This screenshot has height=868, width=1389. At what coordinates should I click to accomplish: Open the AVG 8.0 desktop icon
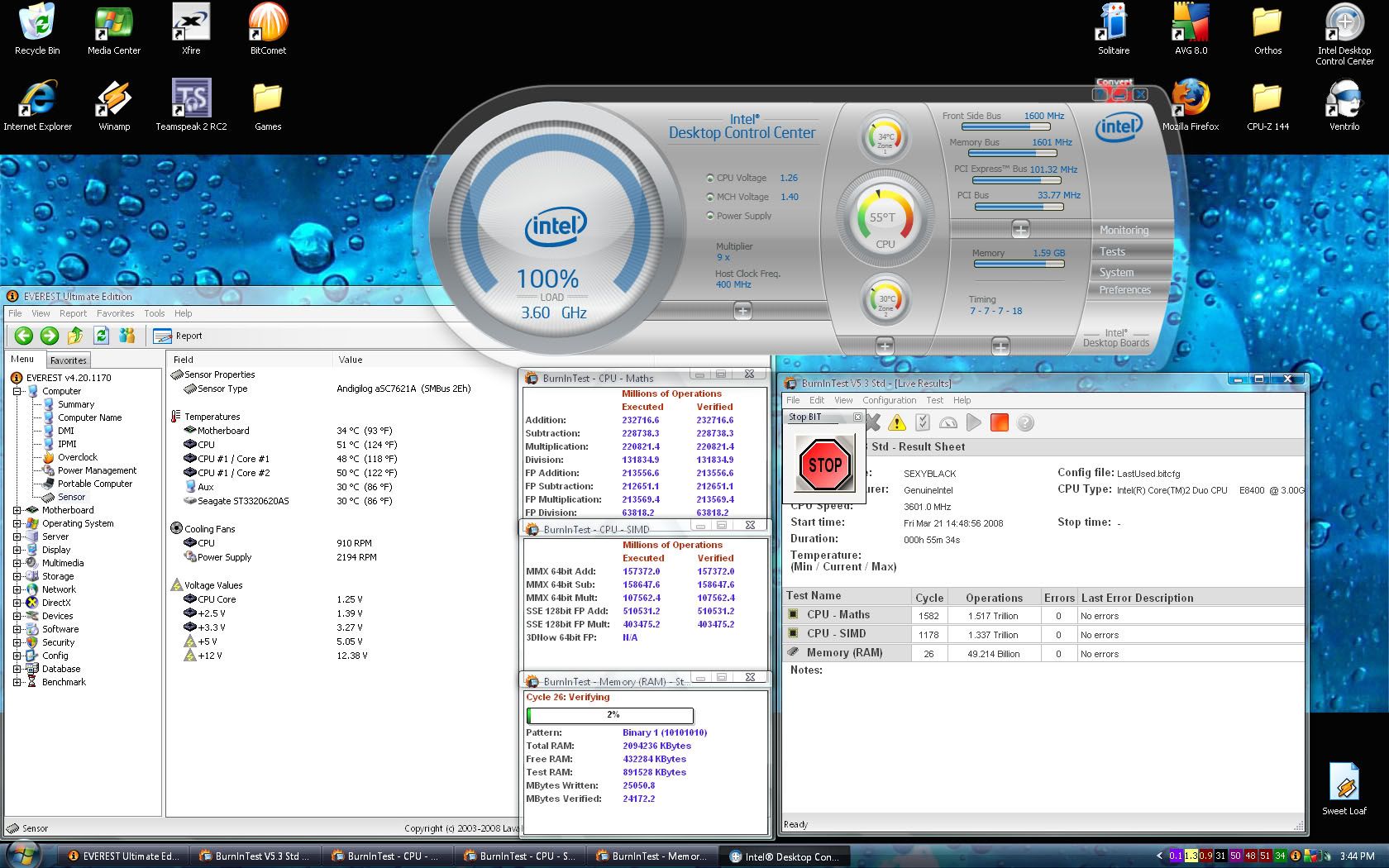(1191, 29)
